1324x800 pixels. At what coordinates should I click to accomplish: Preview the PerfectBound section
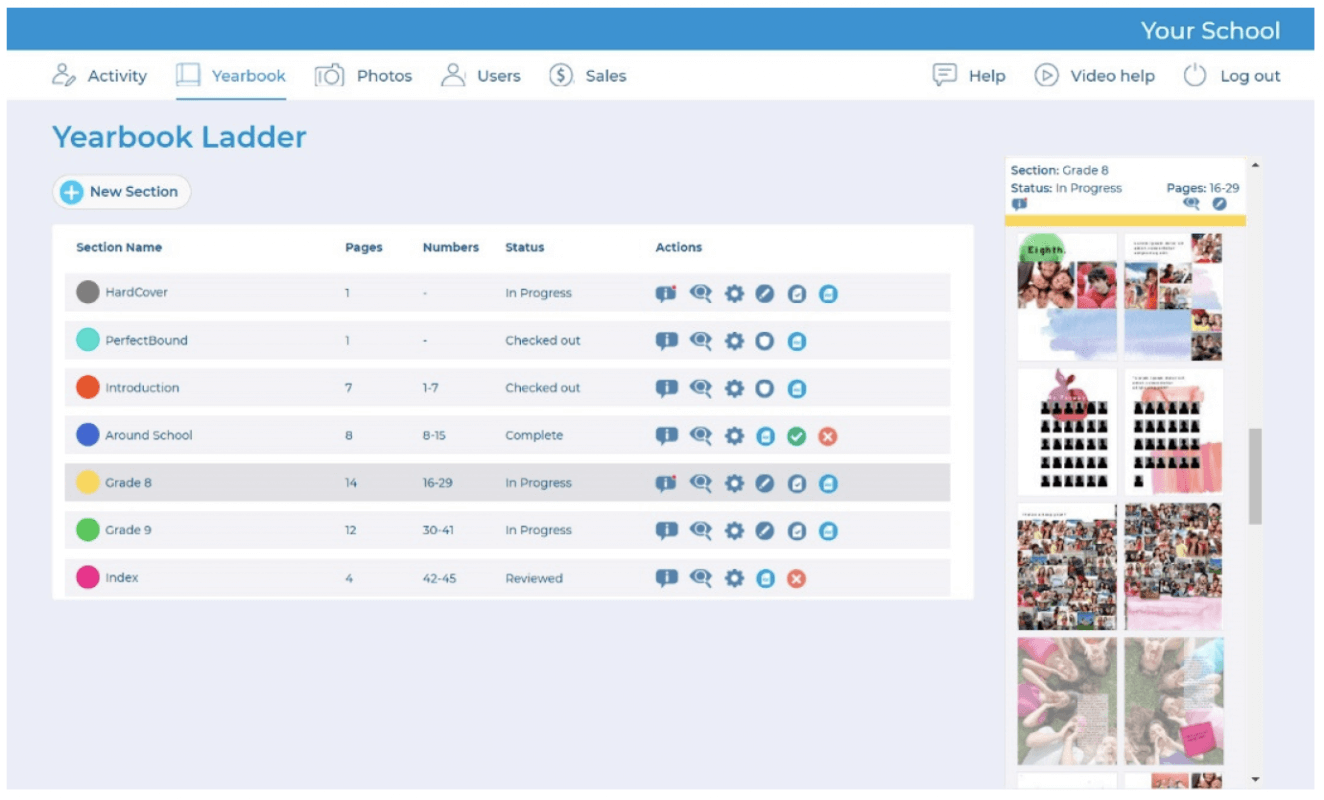point(700,341)
